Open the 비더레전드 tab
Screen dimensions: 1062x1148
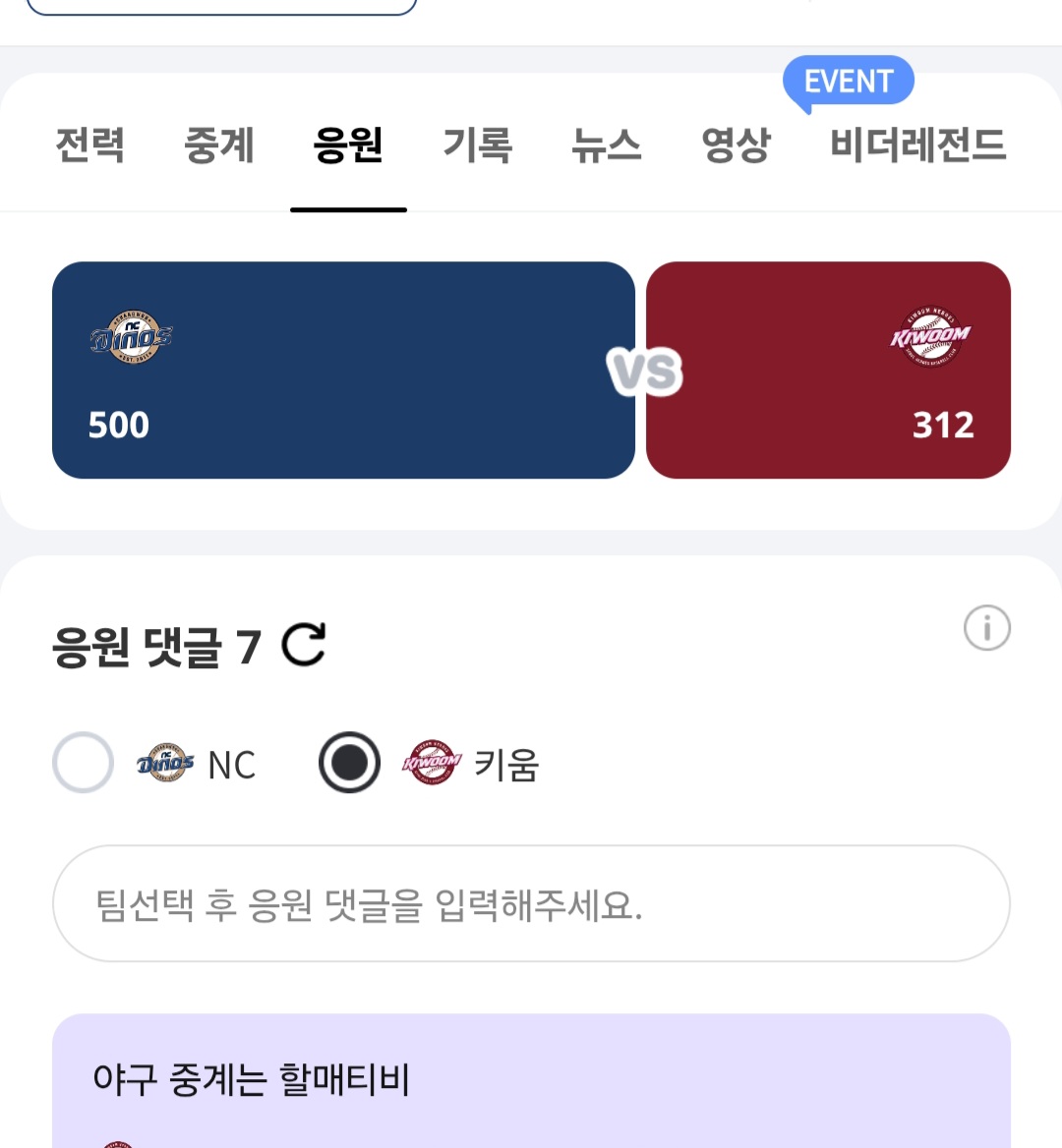click(917, 145)
